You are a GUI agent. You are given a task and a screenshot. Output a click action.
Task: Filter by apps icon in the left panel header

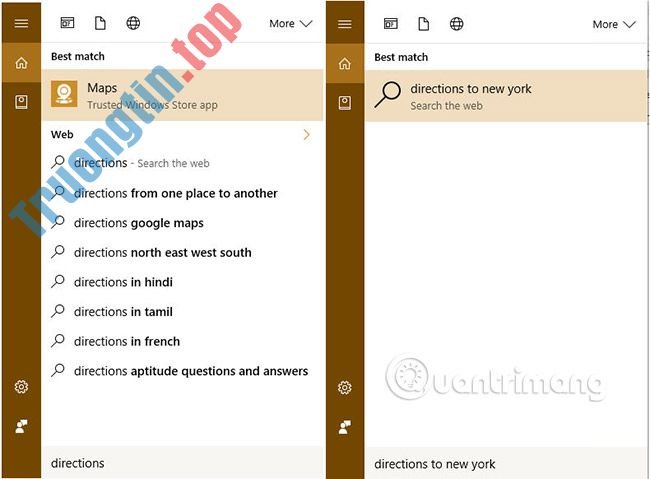pos(67,23)
